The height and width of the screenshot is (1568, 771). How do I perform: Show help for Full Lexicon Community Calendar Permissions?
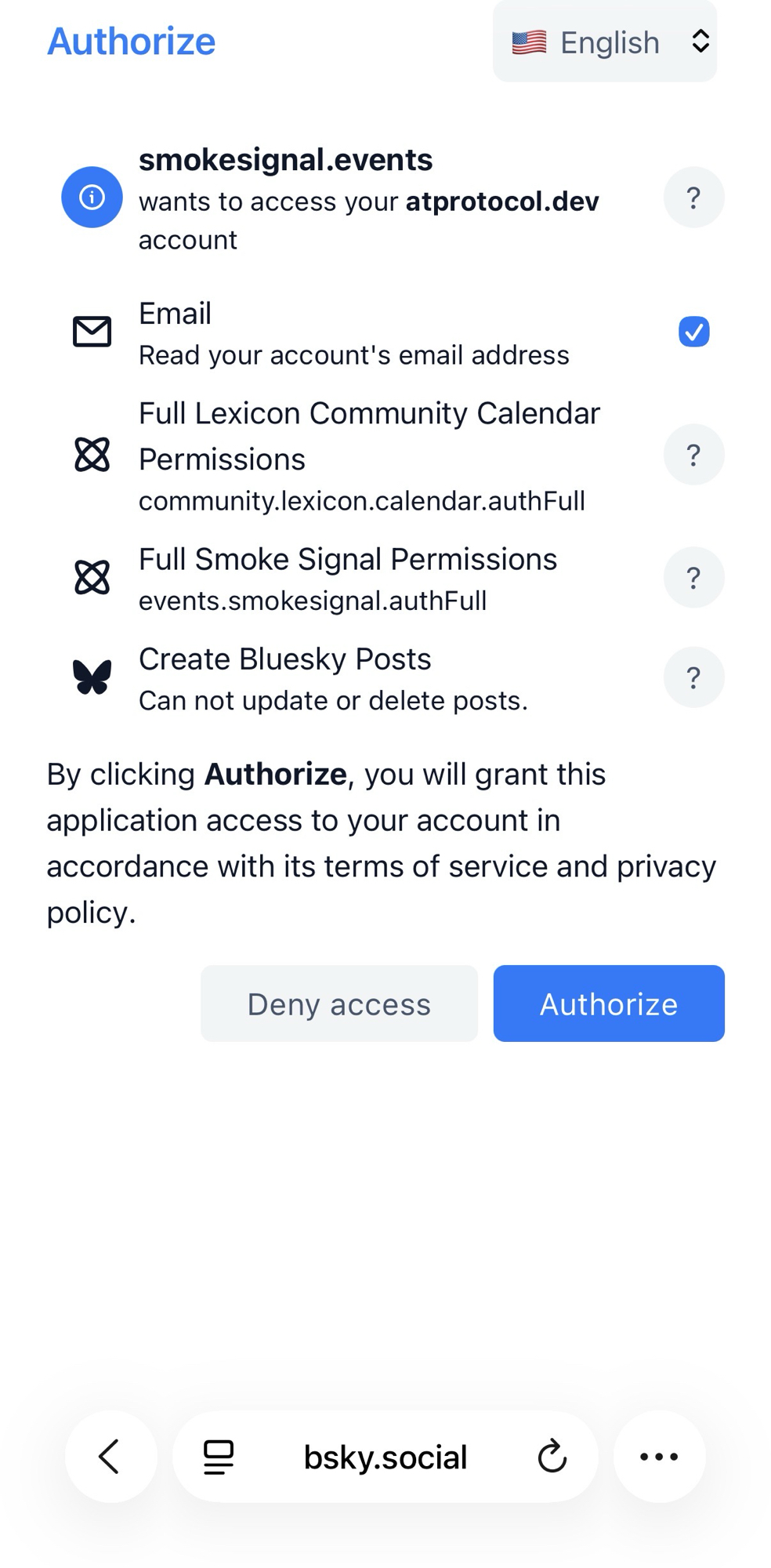(x=693, y=455)
